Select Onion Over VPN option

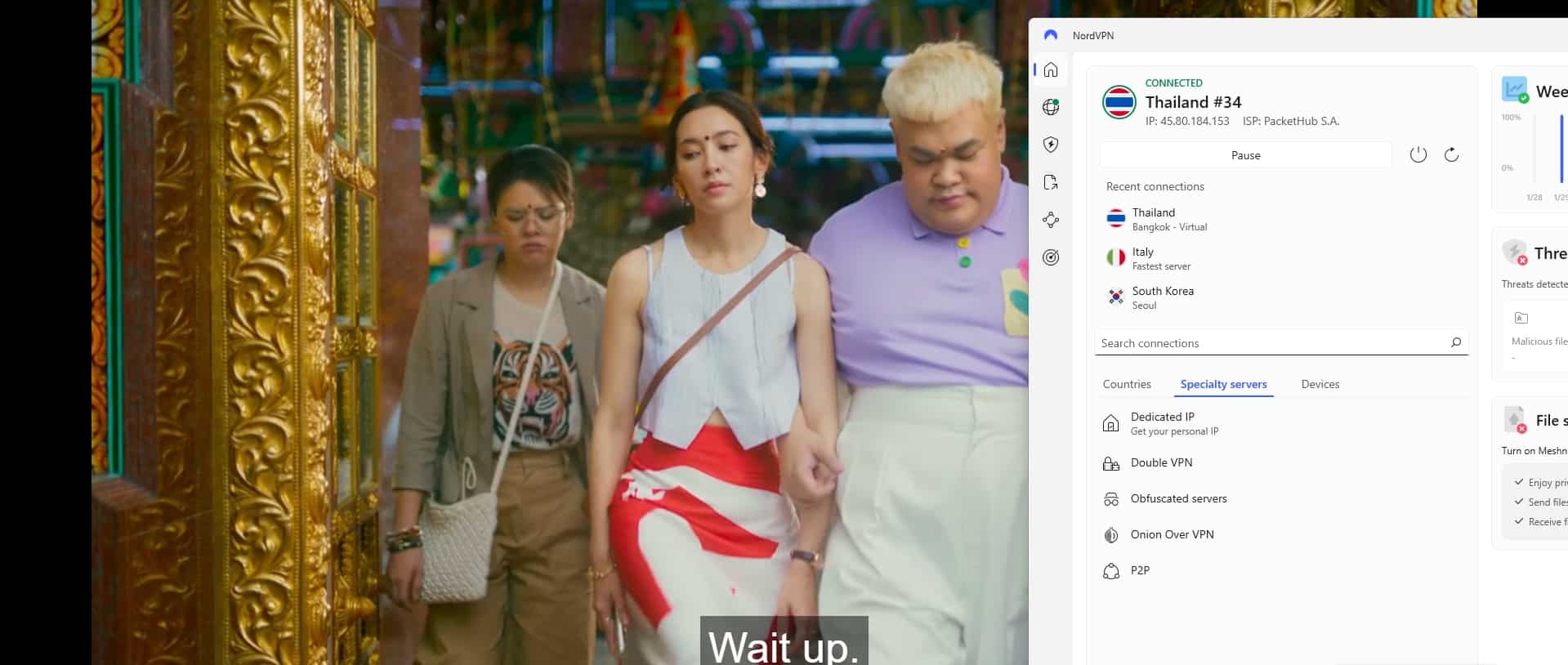coord(1281,534)
